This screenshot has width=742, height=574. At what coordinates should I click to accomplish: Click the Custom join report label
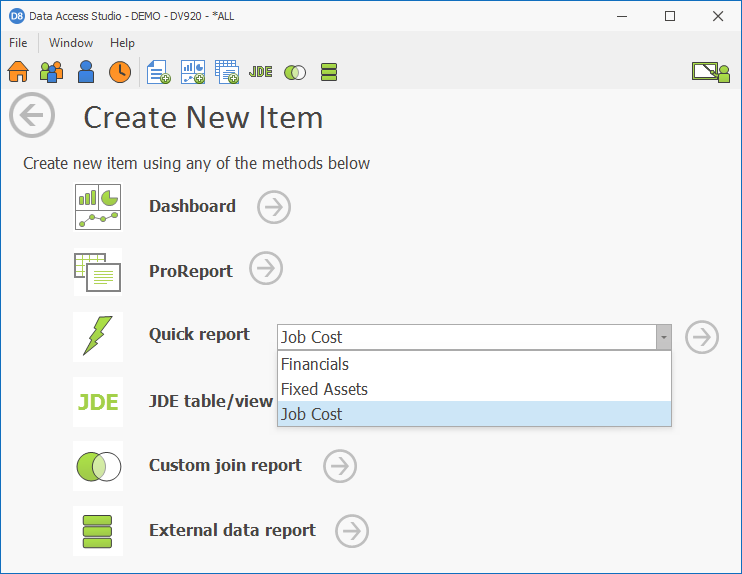[225, 465]
